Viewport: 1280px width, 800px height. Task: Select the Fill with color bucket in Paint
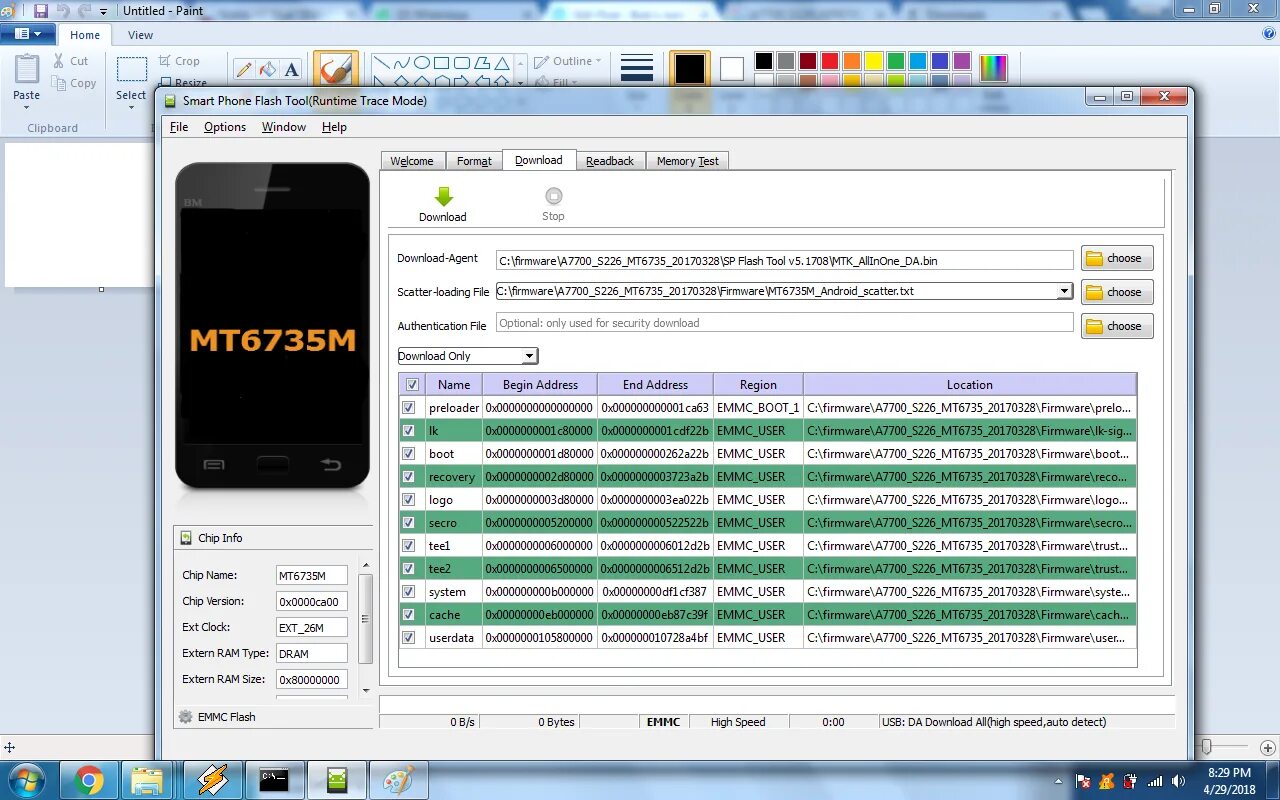(267, 69)
